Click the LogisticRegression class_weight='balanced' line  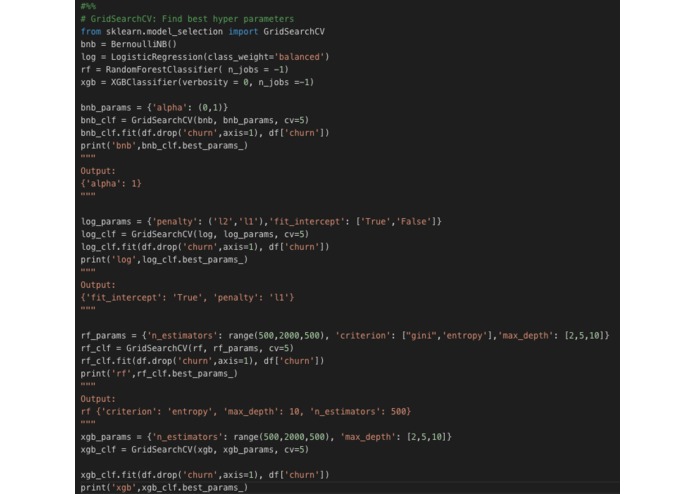click(x=205, y=57)
